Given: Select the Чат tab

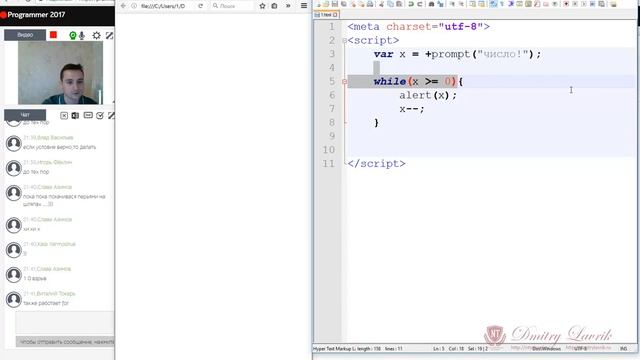Looking at the screenshot, I should coord(25,115).
